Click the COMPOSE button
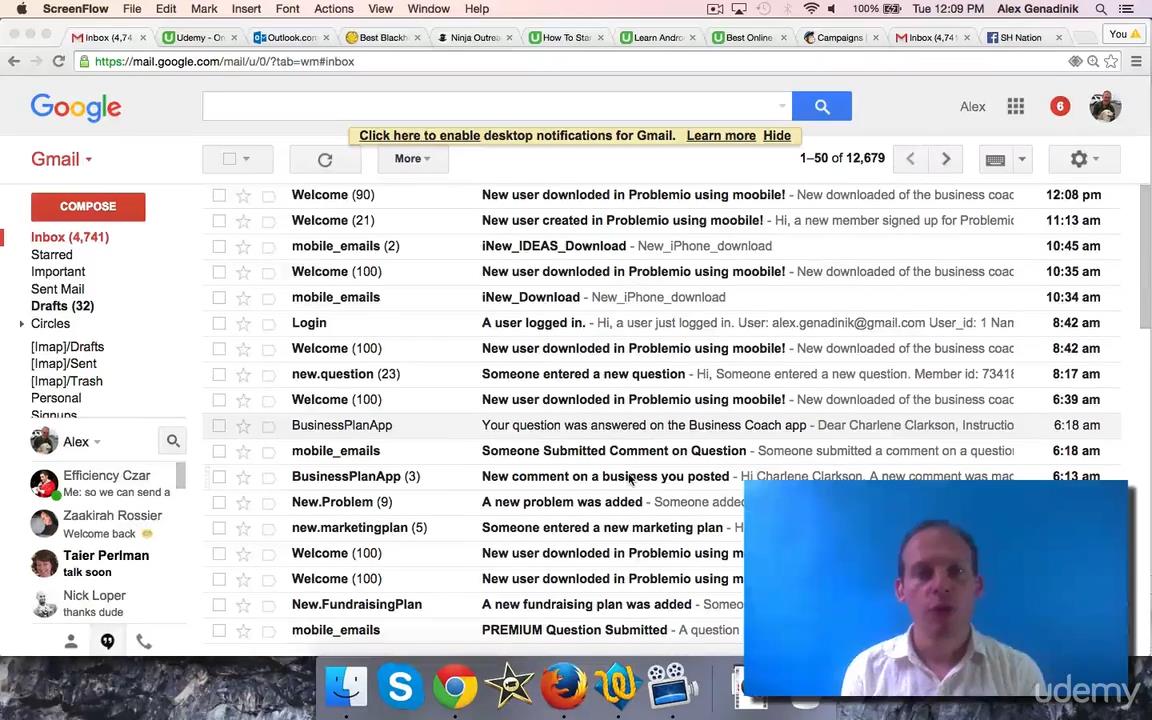This screenshot has width=1152, height=720. pyautogui.click(x=88, y=206)
